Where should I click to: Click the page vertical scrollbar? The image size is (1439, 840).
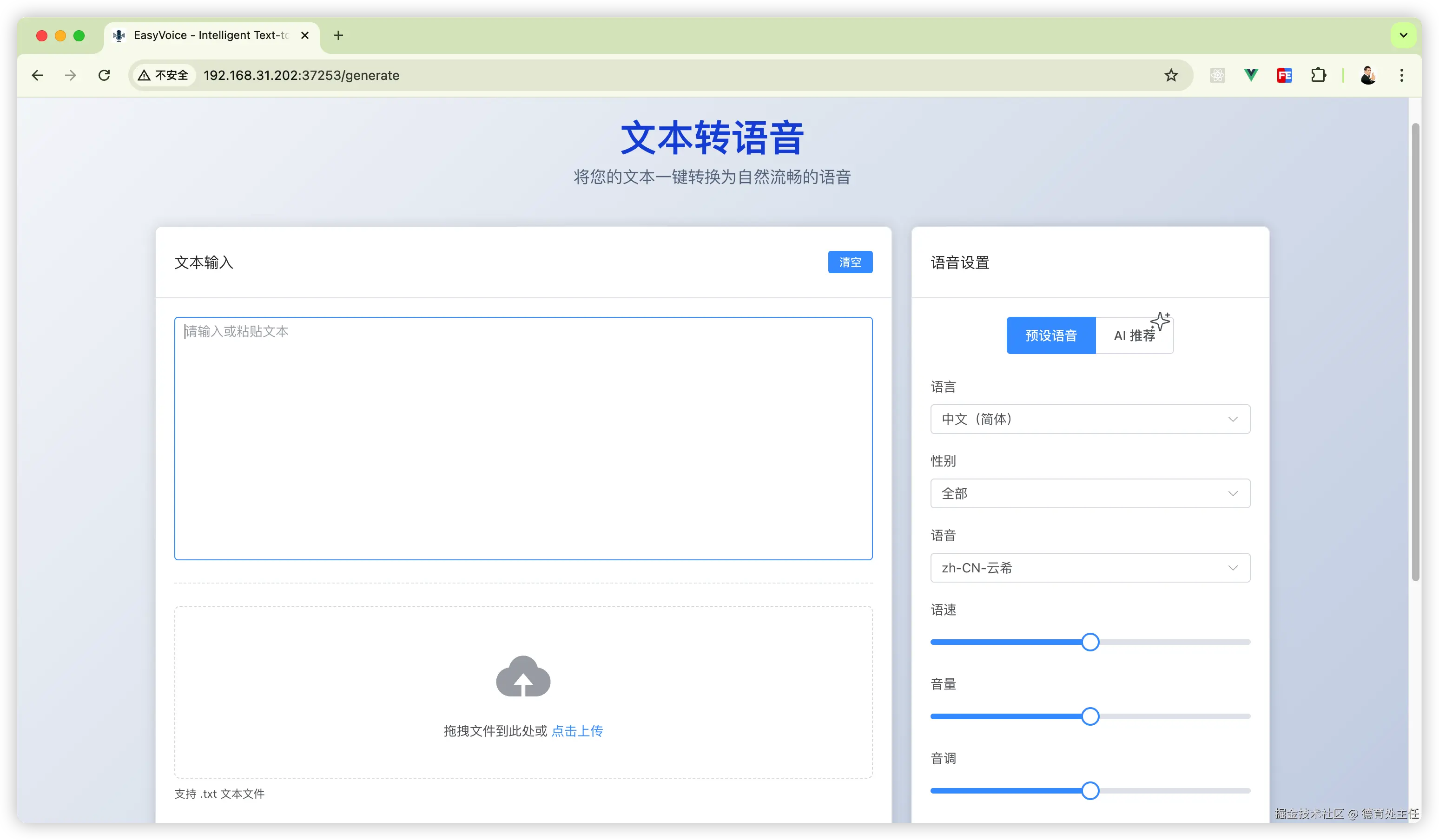pos(1416,352)
